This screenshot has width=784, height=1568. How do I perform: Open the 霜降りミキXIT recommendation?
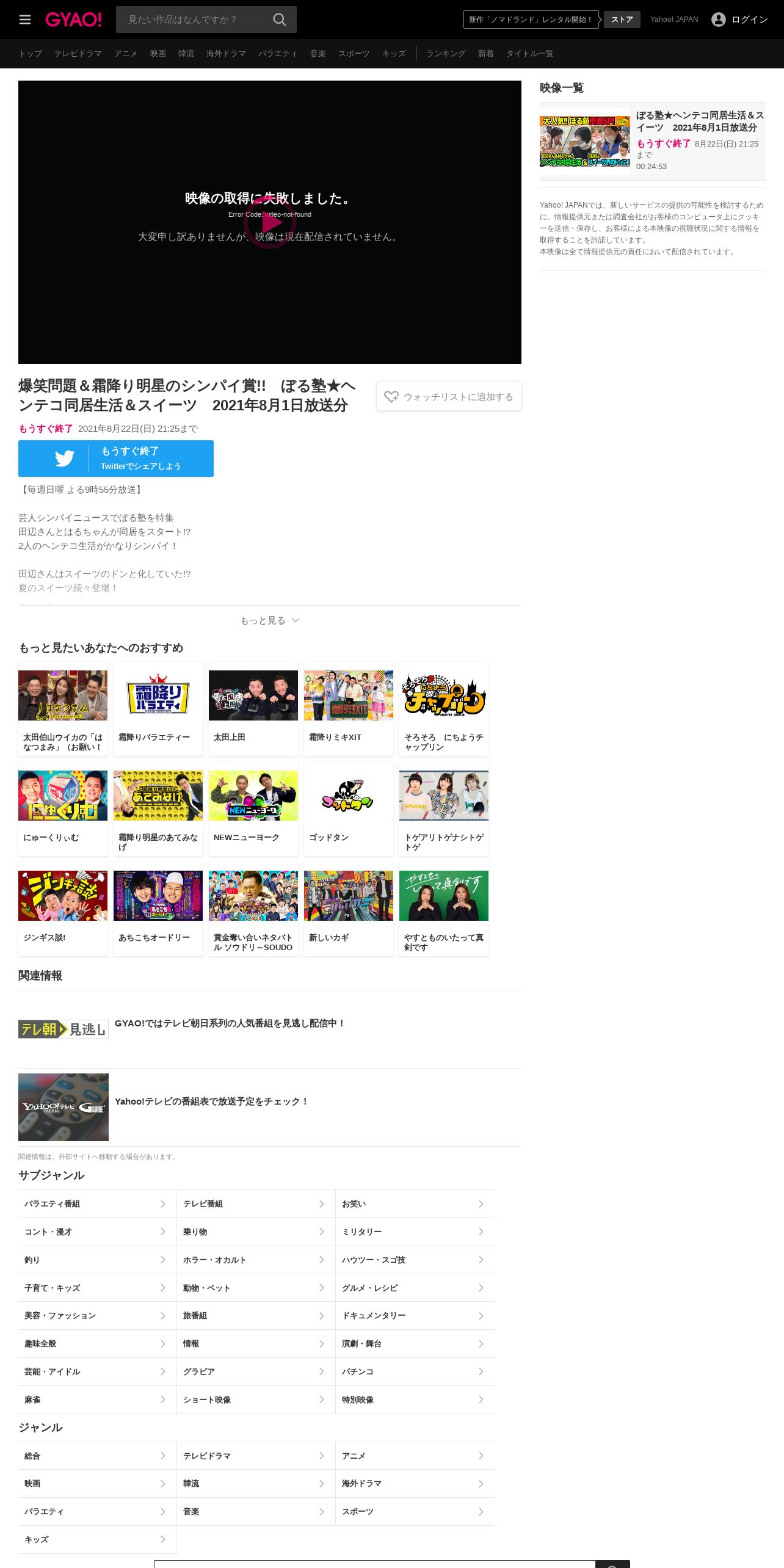[349, 709]
